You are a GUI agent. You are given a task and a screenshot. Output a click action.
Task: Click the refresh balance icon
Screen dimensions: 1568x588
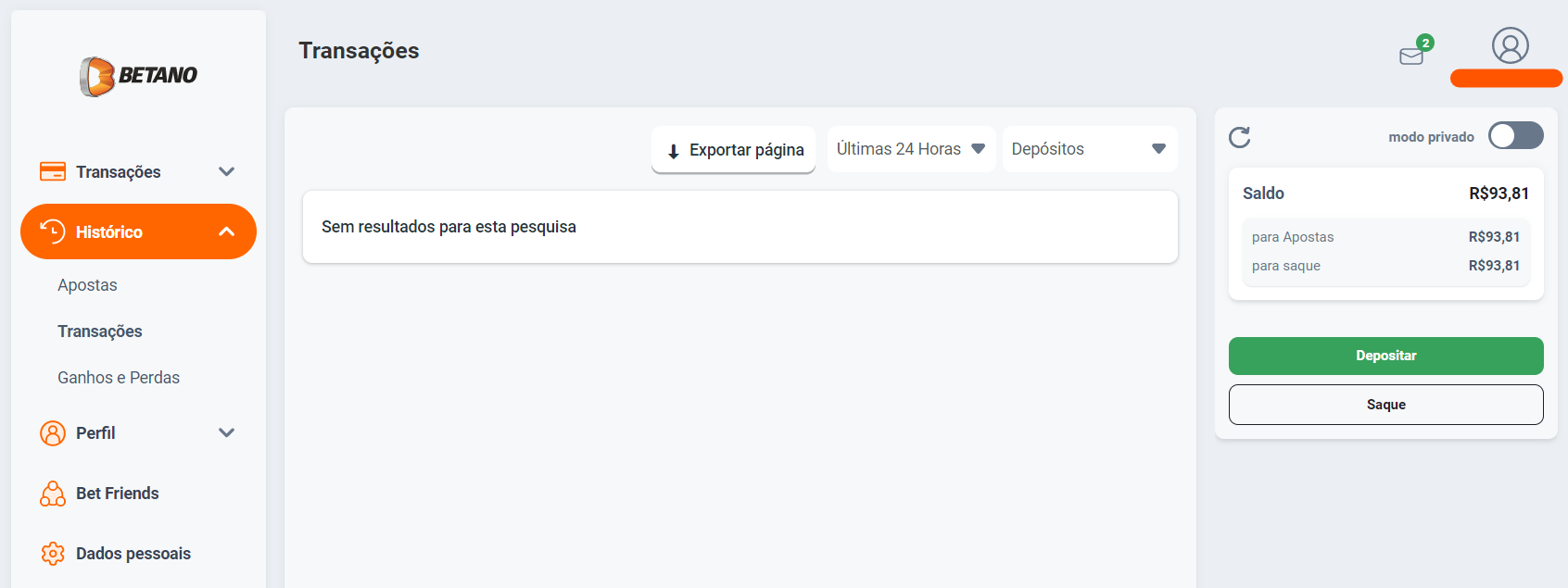click(x=1239, y=138)
